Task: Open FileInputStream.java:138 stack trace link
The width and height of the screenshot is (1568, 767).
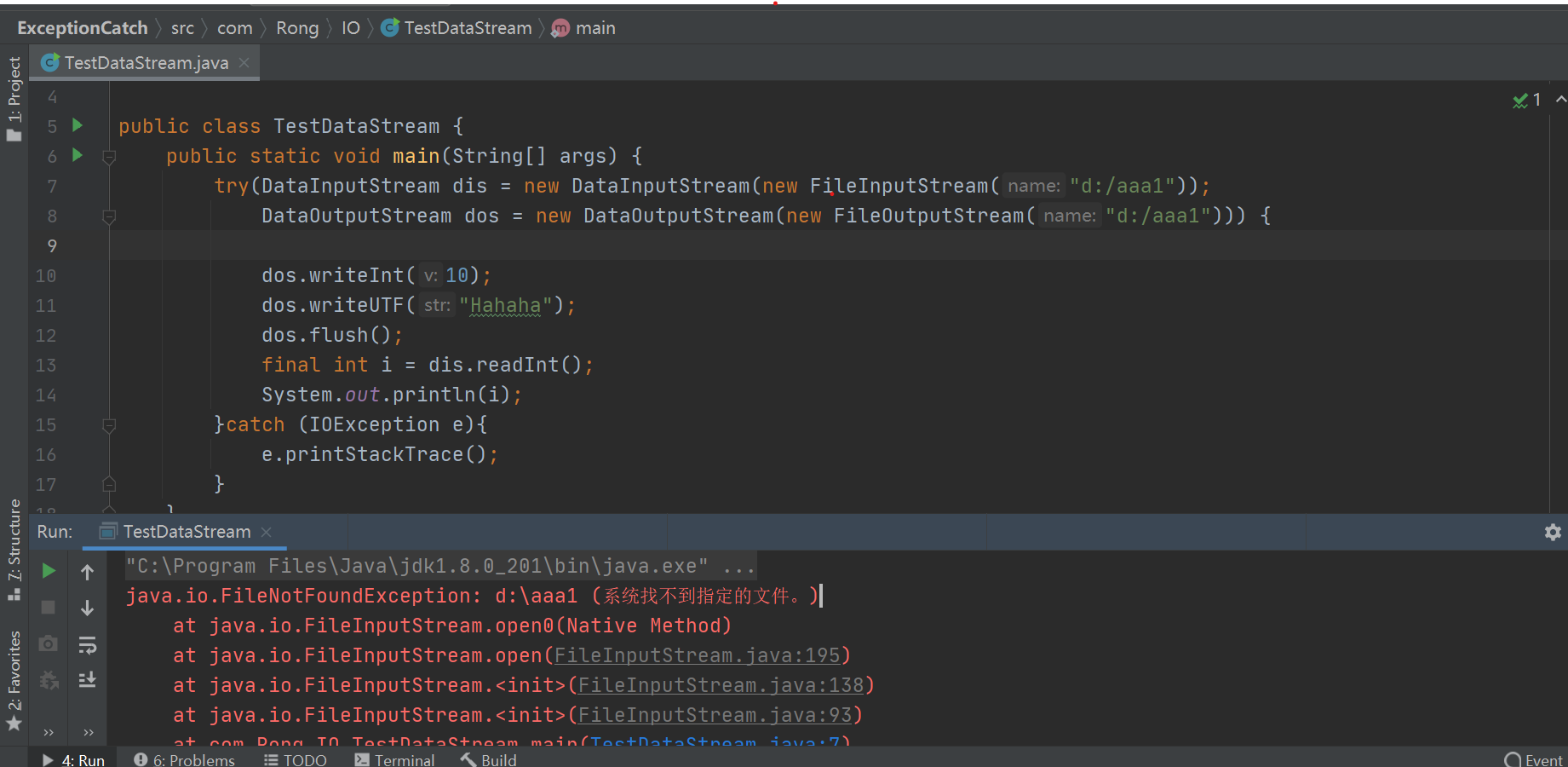Action: (x=721, y=685)
